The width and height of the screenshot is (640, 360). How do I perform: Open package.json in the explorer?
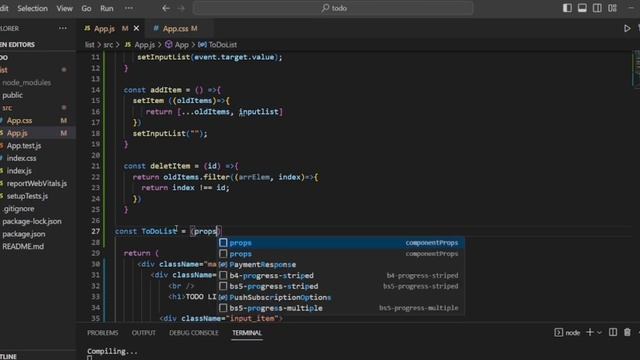[24, 234]
